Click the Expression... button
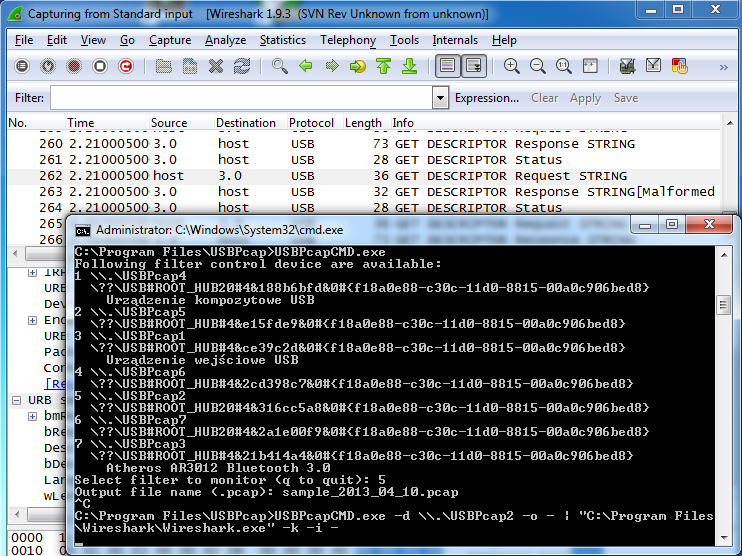The height and width of the screenshot is (556, 742). (487, 98)
